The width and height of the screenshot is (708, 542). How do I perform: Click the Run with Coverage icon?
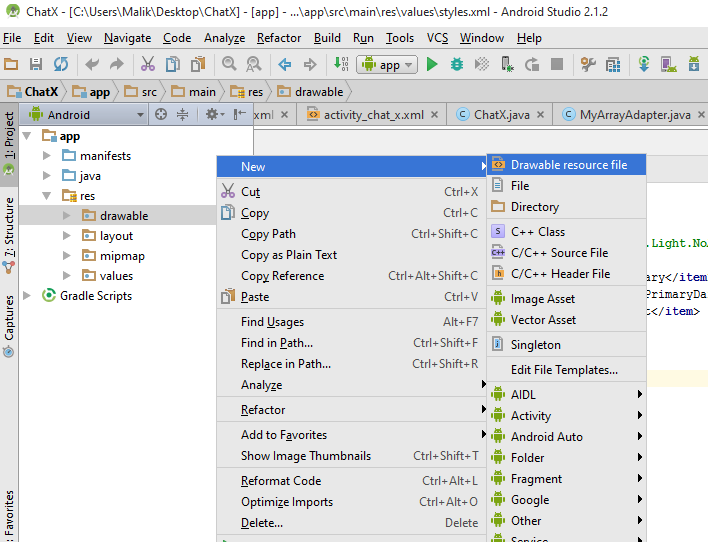(482, 64)
